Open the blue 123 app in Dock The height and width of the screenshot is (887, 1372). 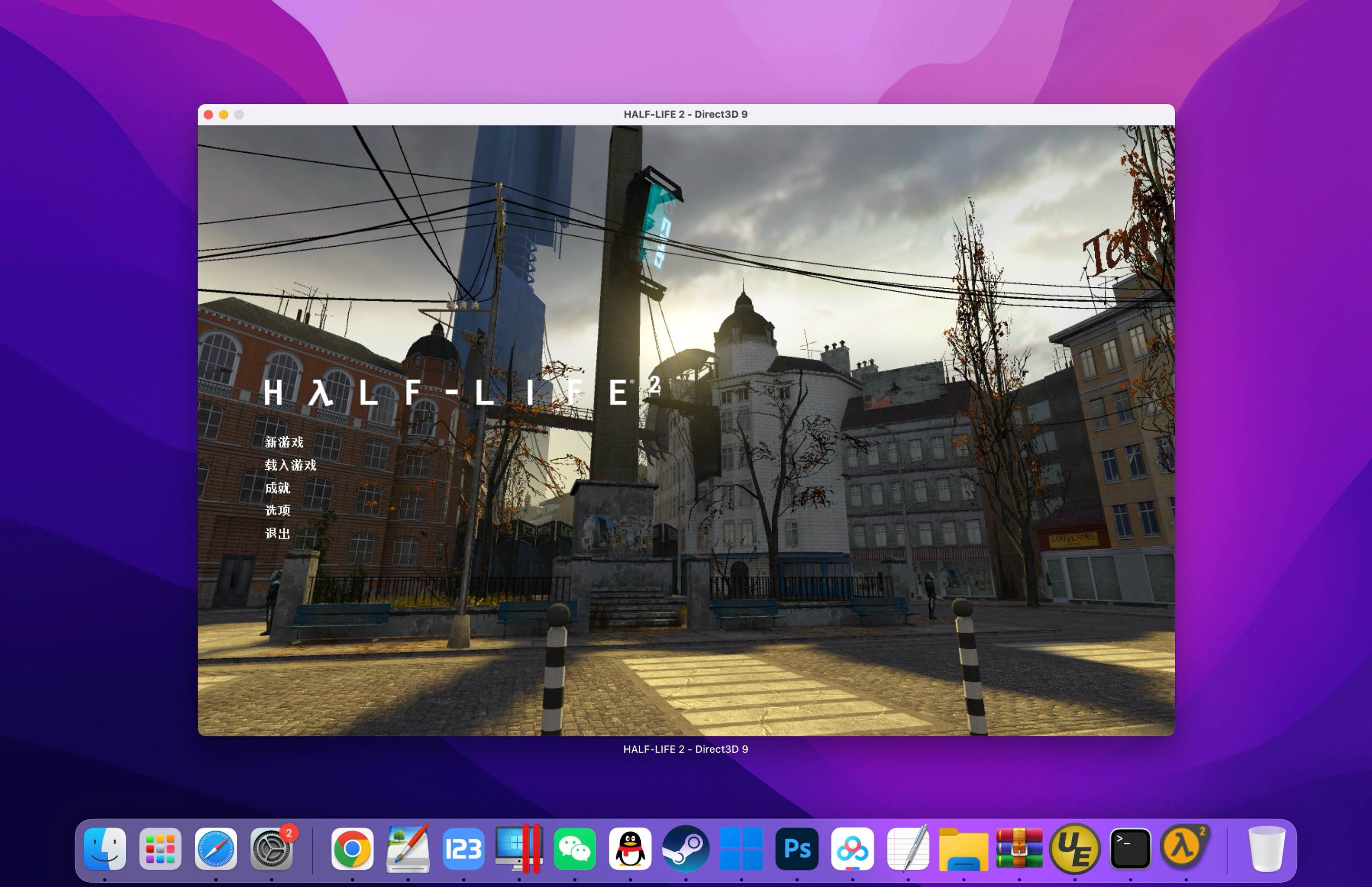(464, 849)
